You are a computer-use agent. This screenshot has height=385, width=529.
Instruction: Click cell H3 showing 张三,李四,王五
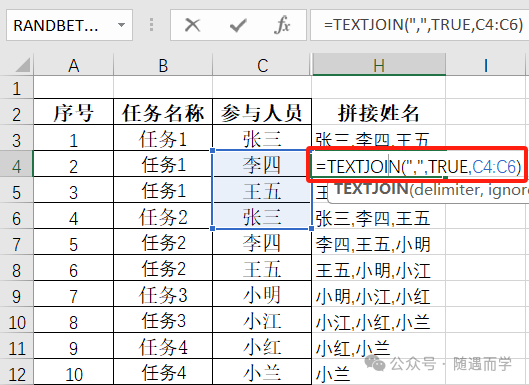[379, 136]
